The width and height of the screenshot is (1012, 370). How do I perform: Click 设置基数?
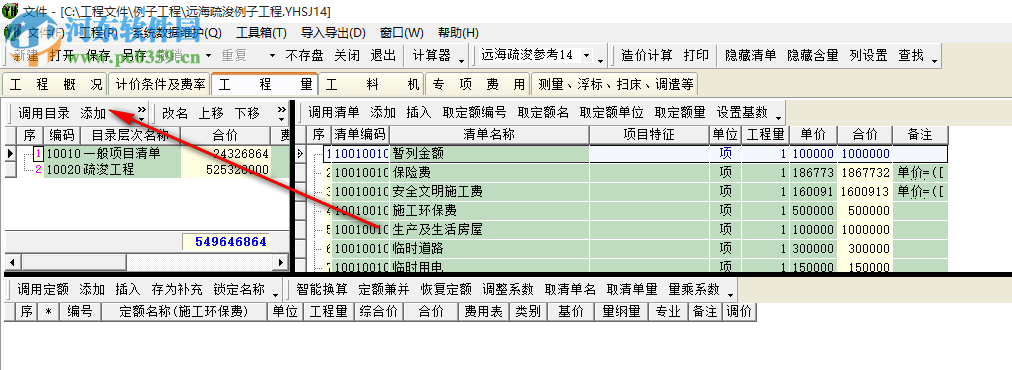[742, 112]
